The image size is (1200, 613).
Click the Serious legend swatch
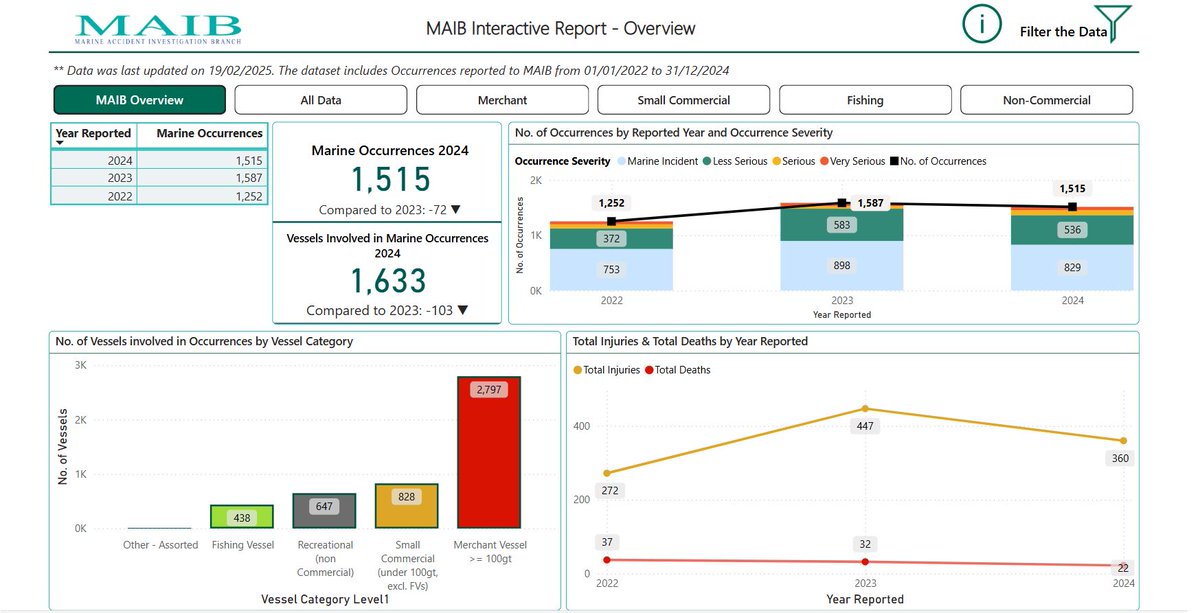(776, 161)
